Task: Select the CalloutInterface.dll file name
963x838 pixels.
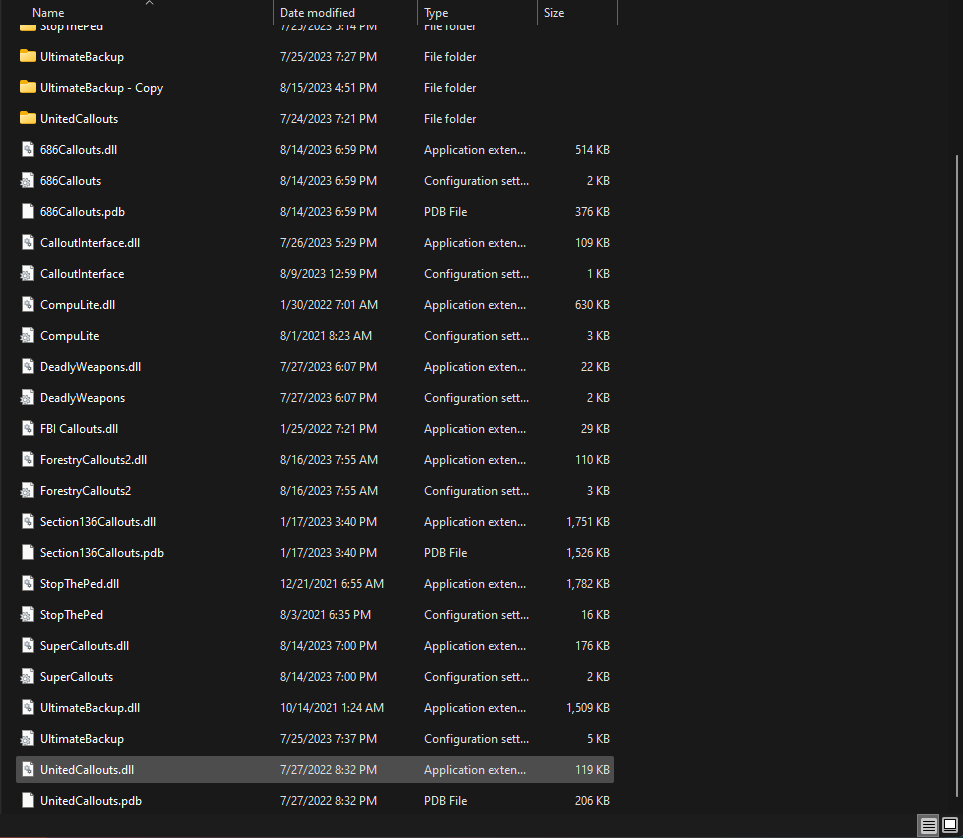Action: [90, 243]
